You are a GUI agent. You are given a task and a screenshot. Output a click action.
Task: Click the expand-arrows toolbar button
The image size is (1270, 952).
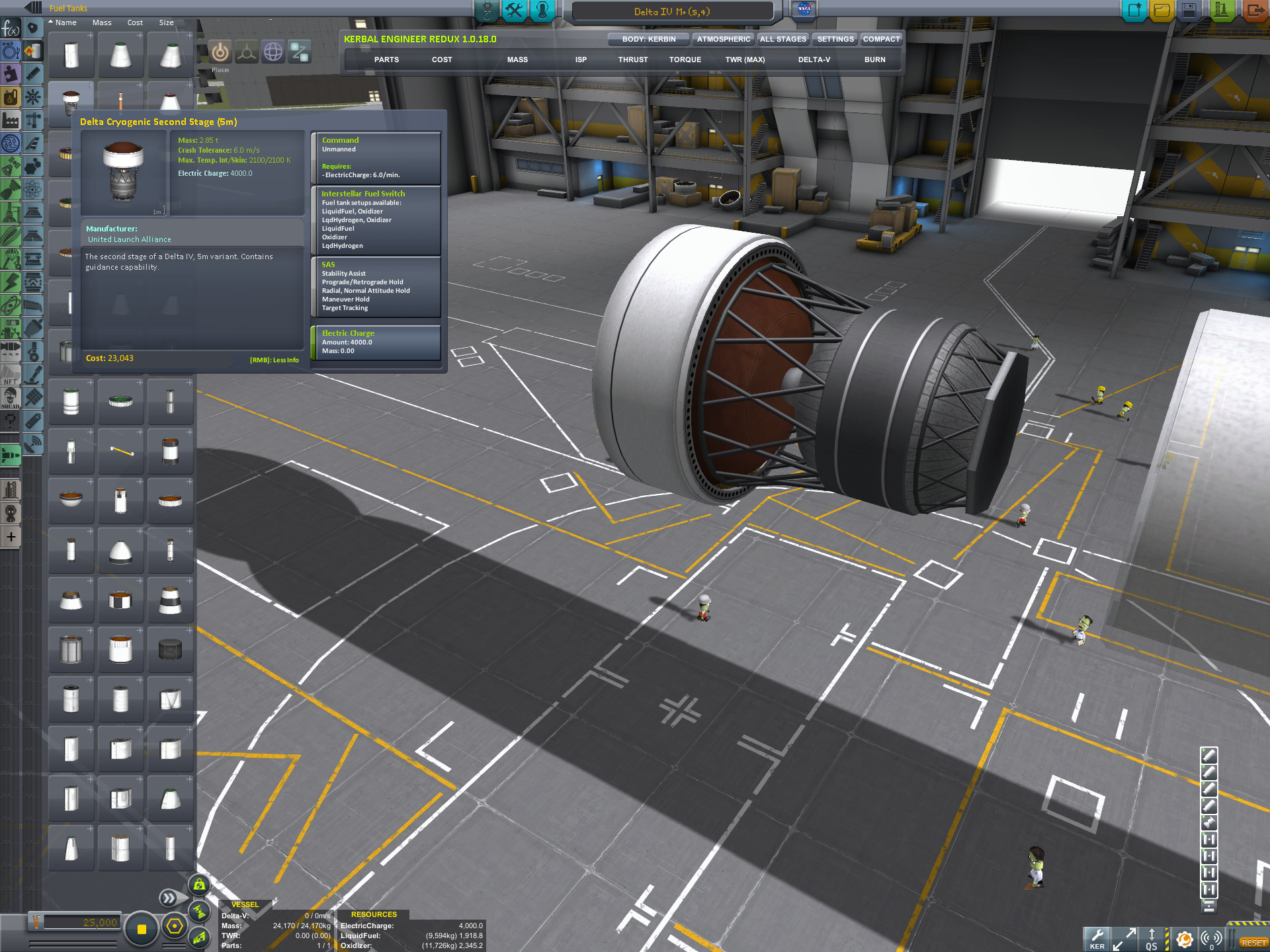[x=1124, y=939]
